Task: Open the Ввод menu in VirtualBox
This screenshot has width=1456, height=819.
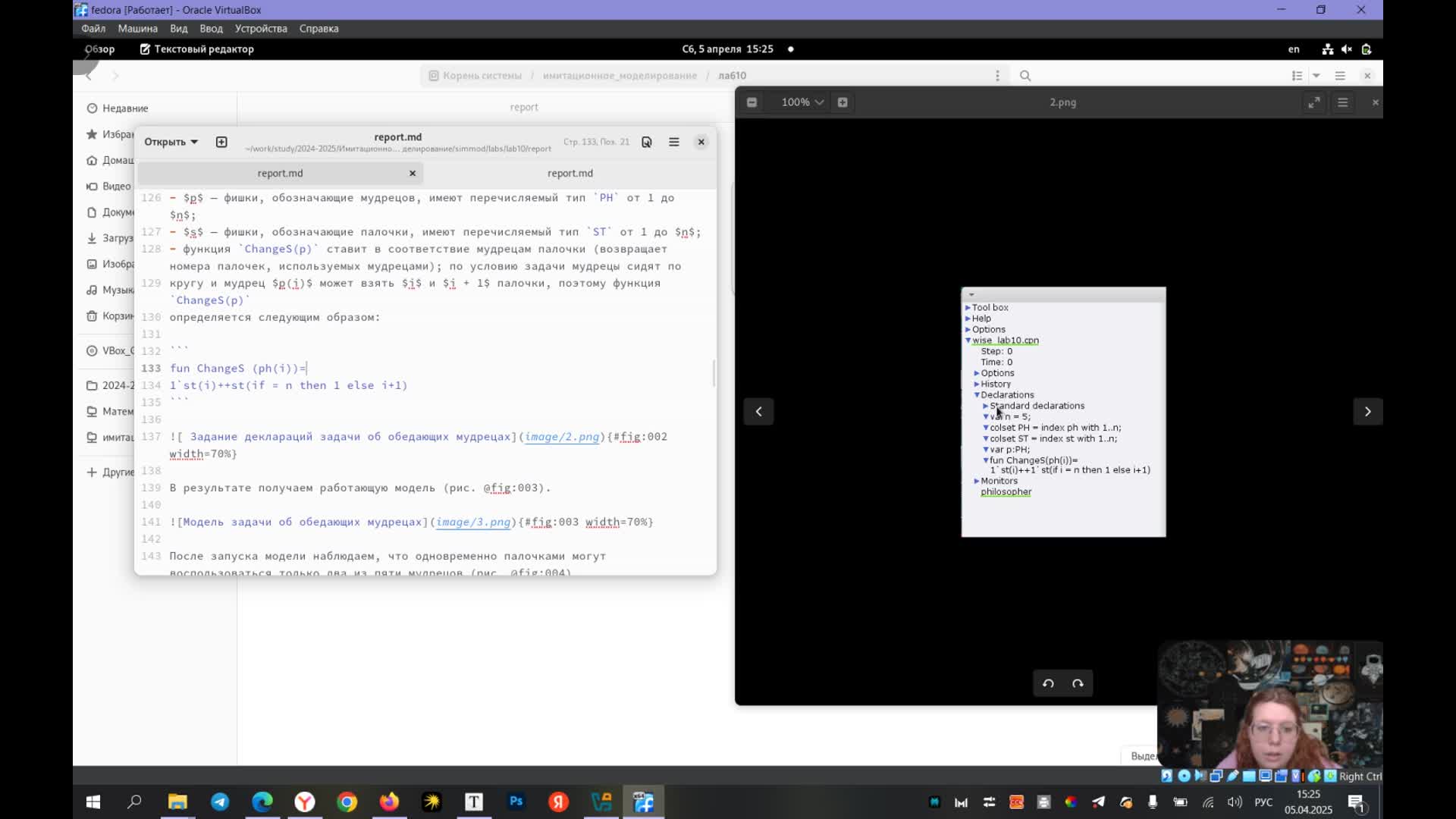Action: [211, 28]
